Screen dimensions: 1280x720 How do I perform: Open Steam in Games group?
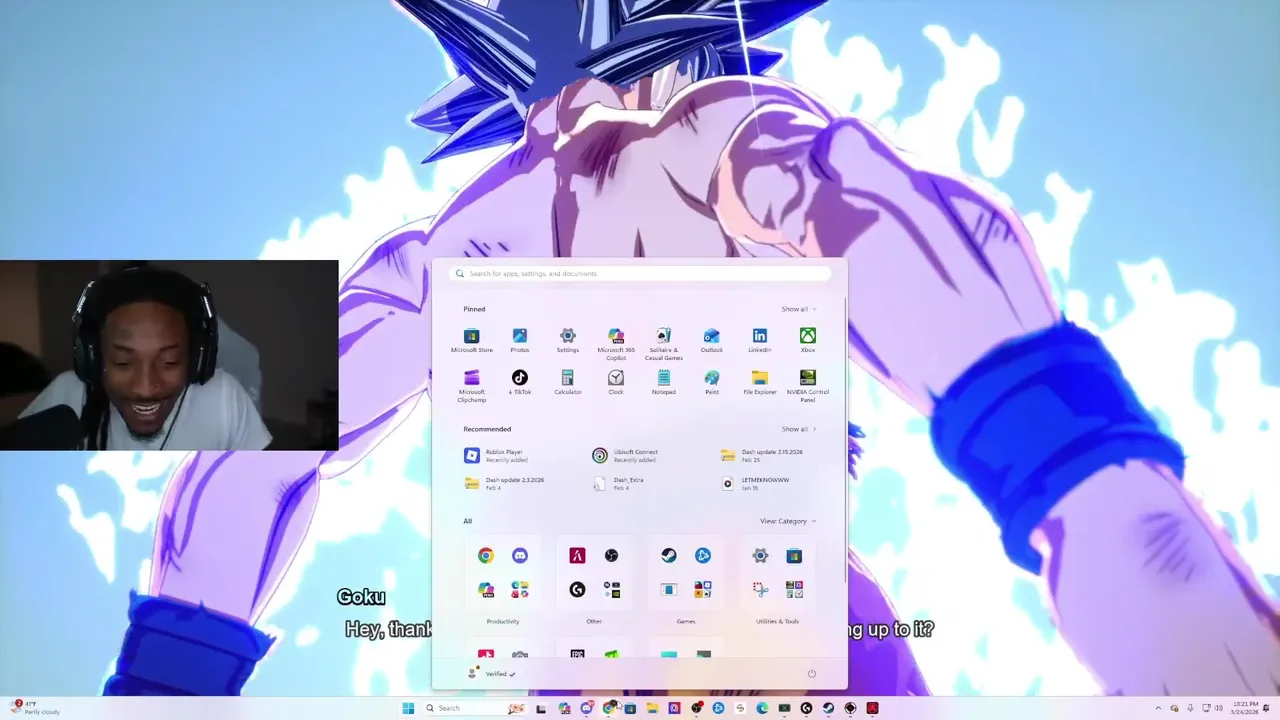[x=668, y=555]
